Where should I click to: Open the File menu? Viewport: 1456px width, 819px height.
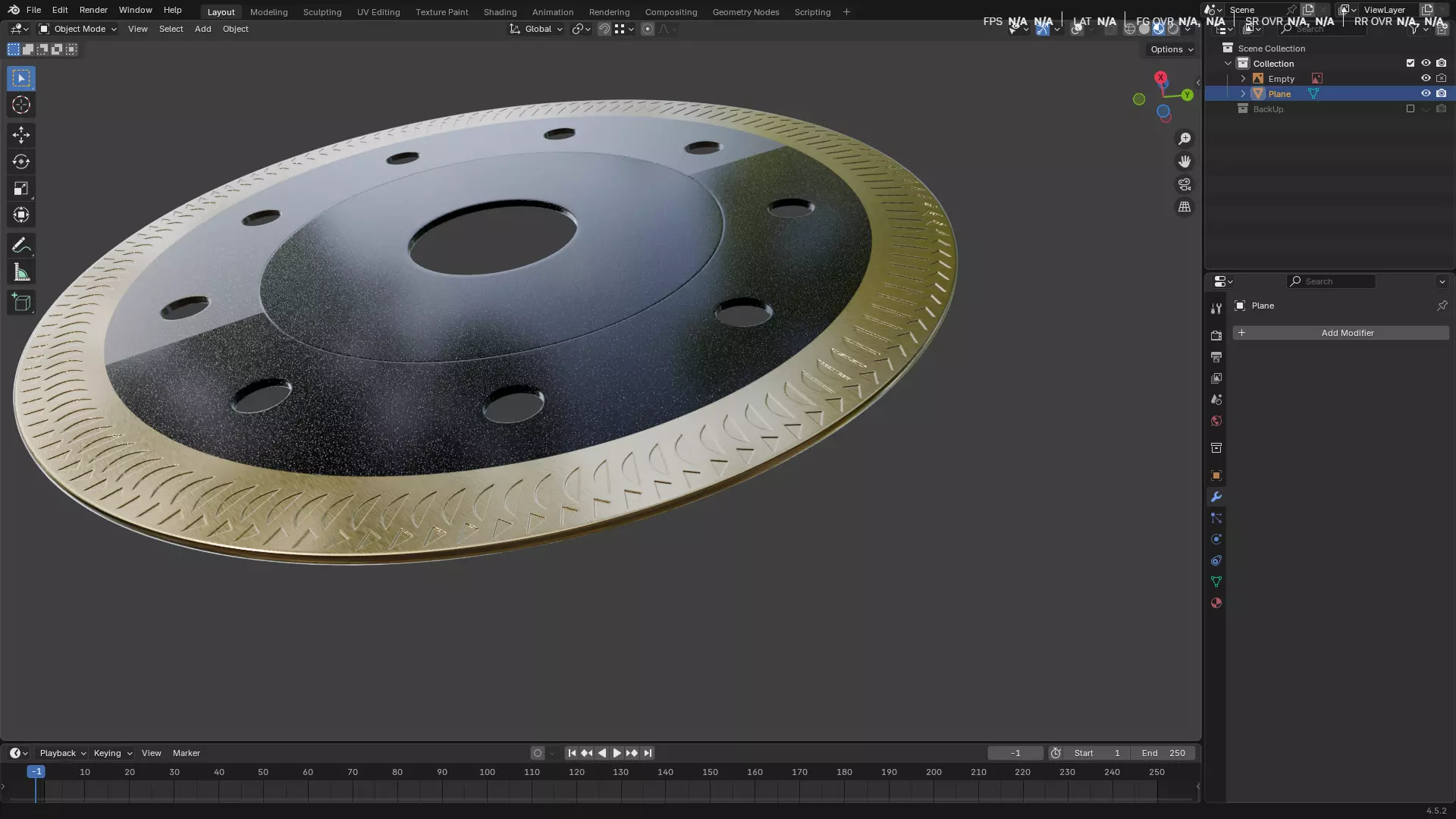pos(33,10)
